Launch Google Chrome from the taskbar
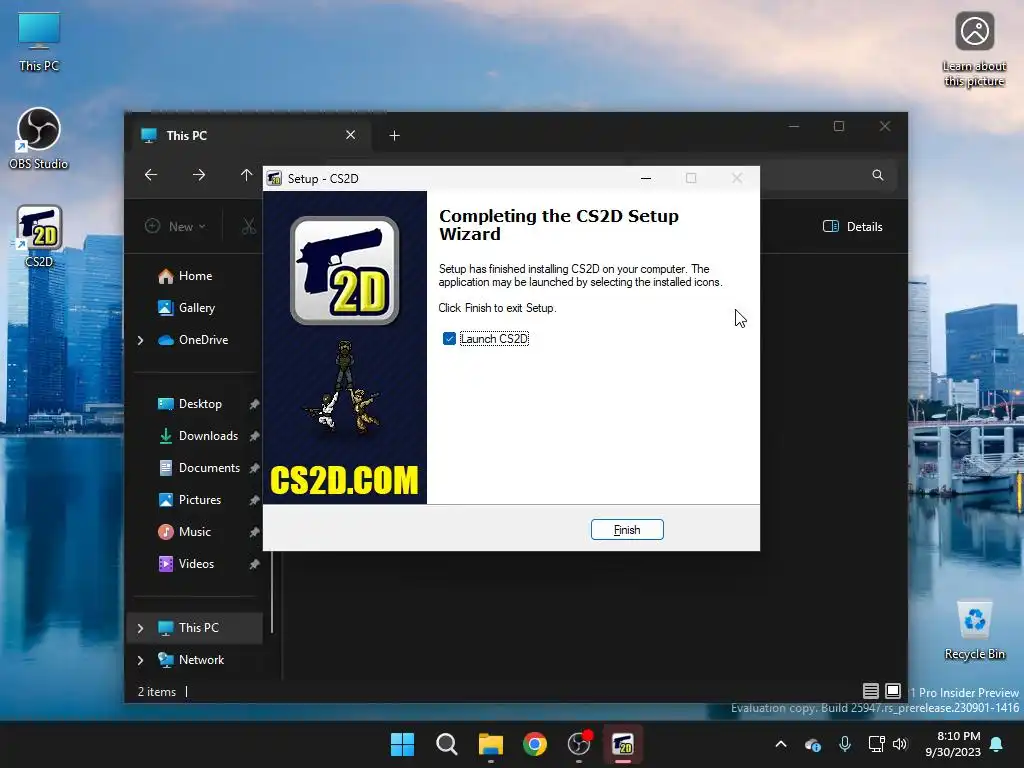Image resolution: width=1024 pixels, height=768 pixels. (535, 744)
